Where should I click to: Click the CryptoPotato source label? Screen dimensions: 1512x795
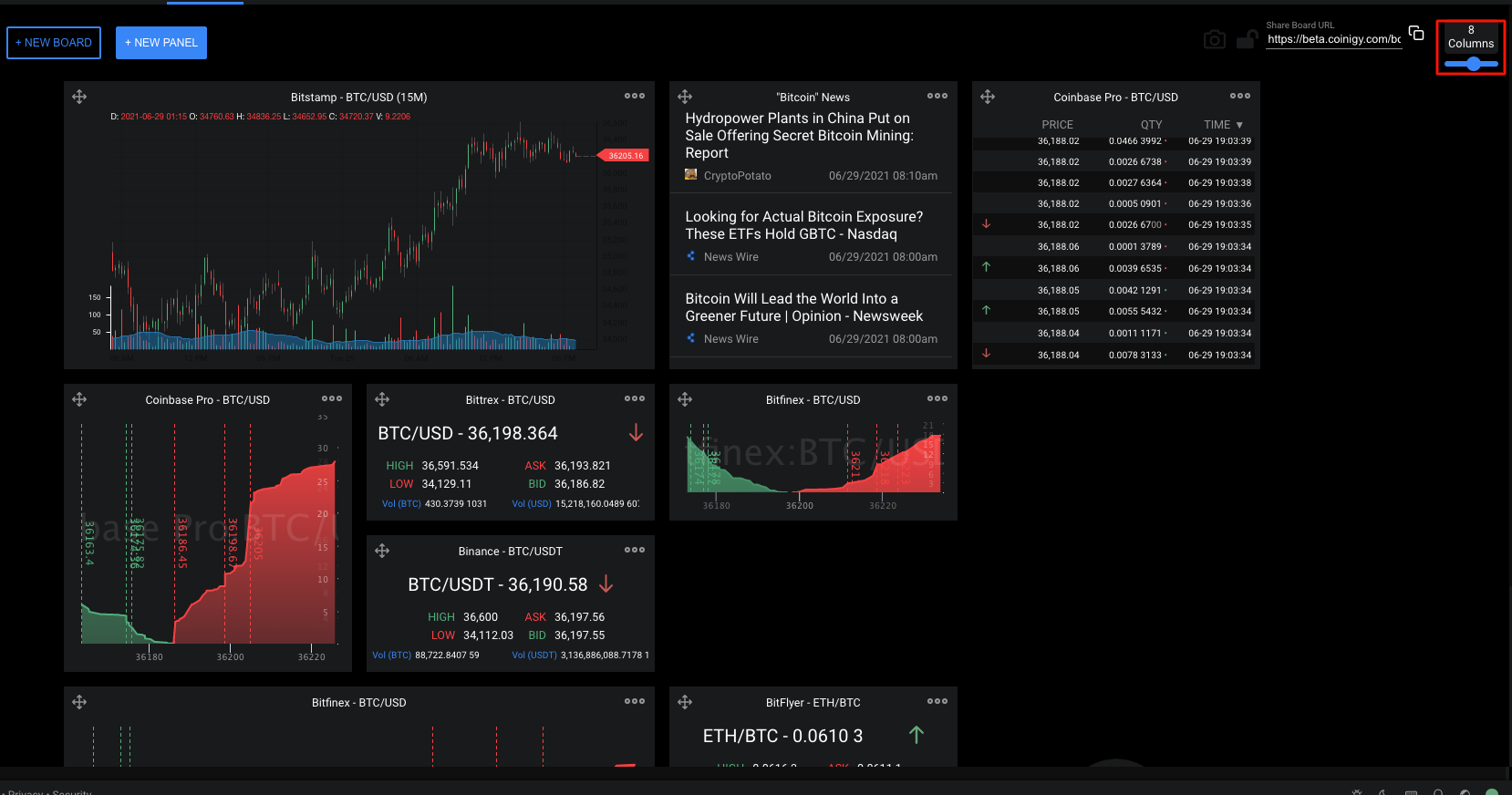pos(738,176)
